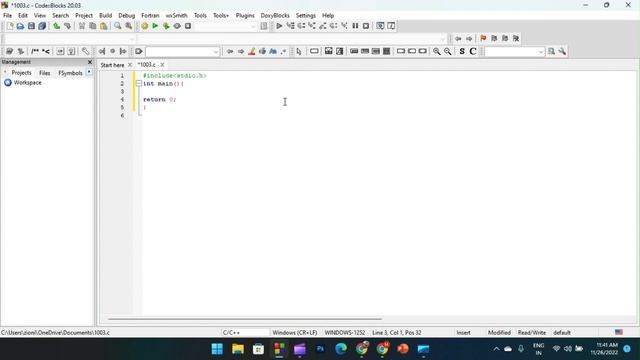Jump back in navigation history
Image resolution: width=640 pixels, height=360 pixels.
pos(458,38)
